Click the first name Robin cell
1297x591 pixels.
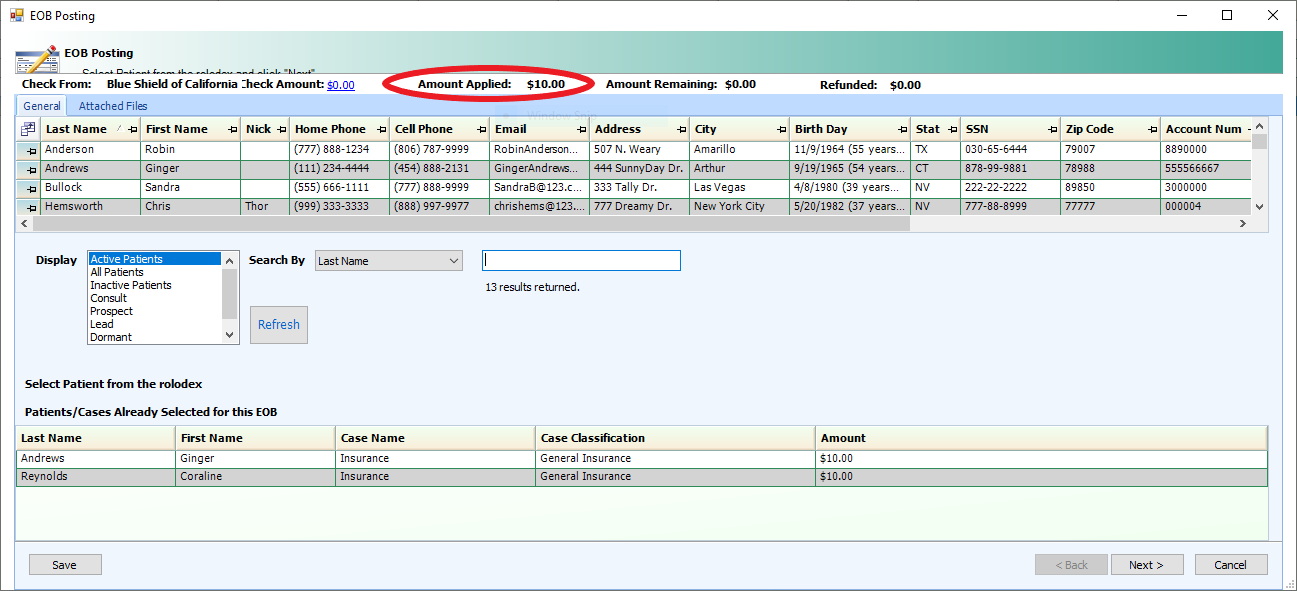point(190,150)
